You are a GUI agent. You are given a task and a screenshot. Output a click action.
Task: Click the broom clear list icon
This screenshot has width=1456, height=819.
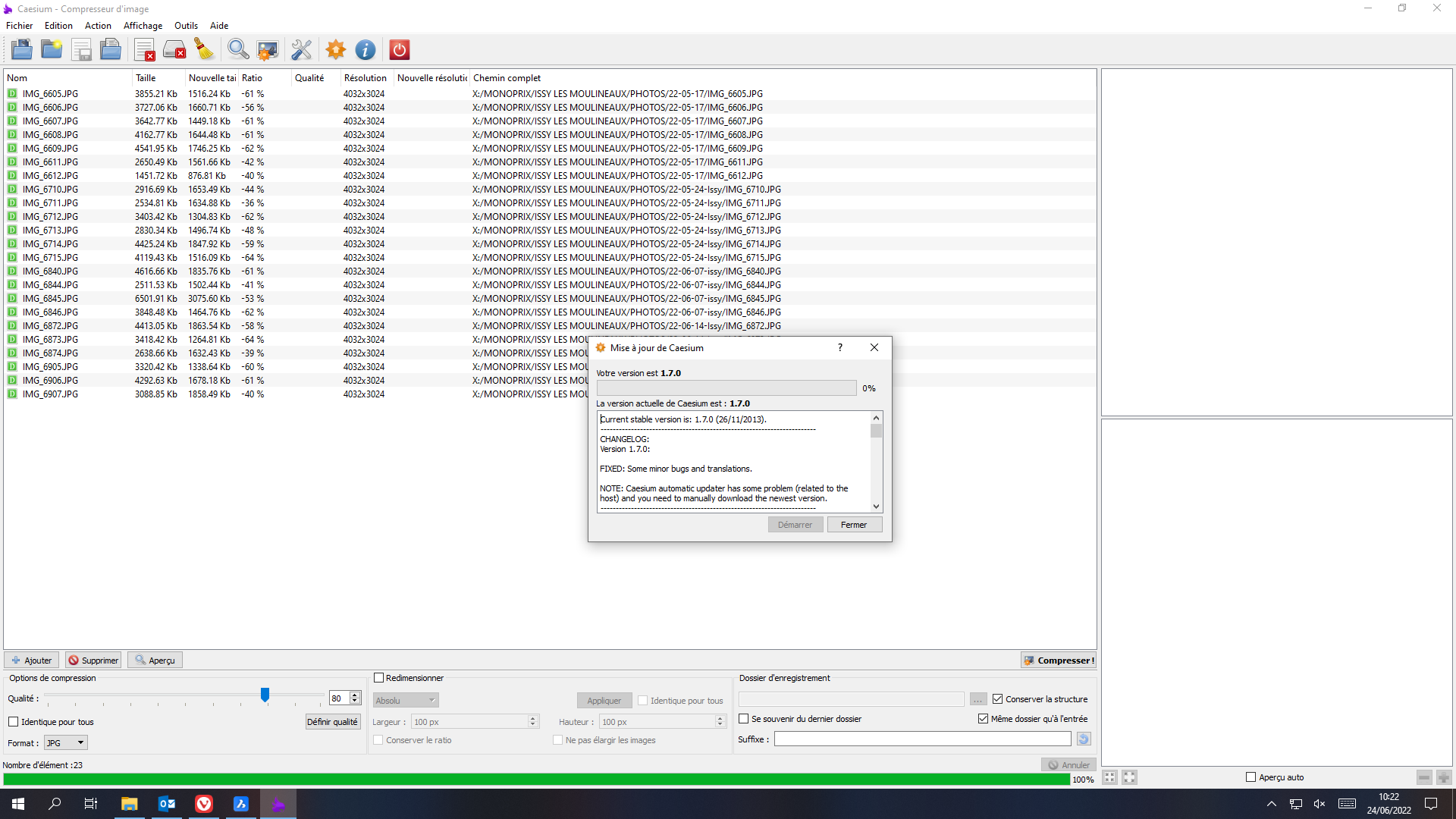(204, 50)
